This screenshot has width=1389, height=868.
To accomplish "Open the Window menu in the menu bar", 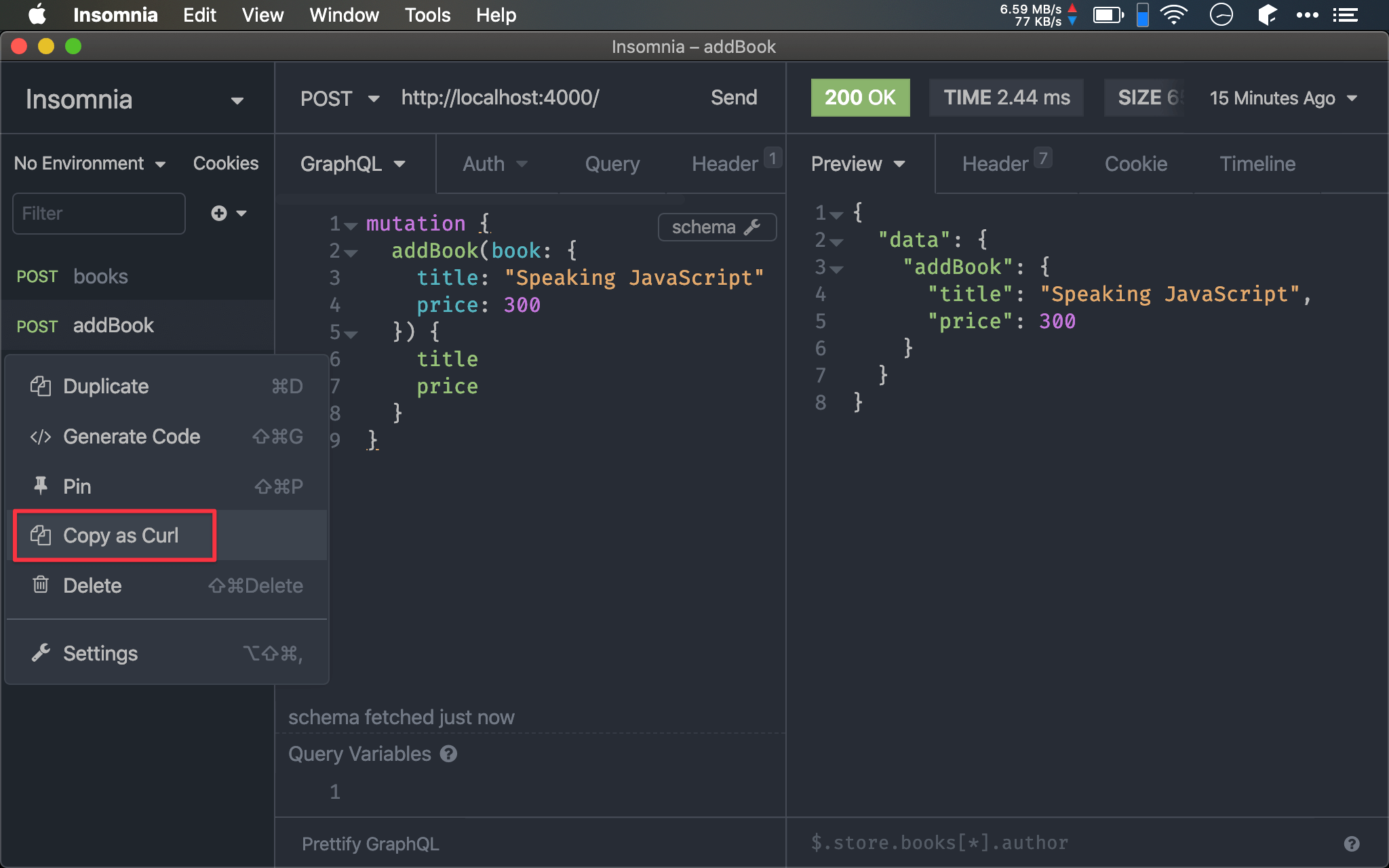I will (344, 14).
